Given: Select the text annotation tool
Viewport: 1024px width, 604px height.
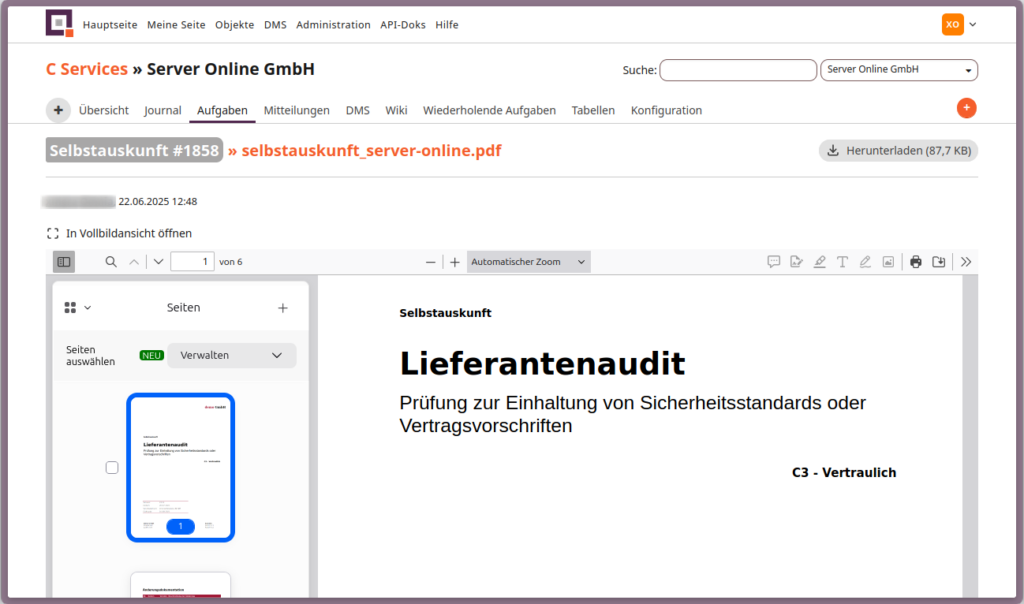Looking at the screenshot, I should tap(842, 262).
